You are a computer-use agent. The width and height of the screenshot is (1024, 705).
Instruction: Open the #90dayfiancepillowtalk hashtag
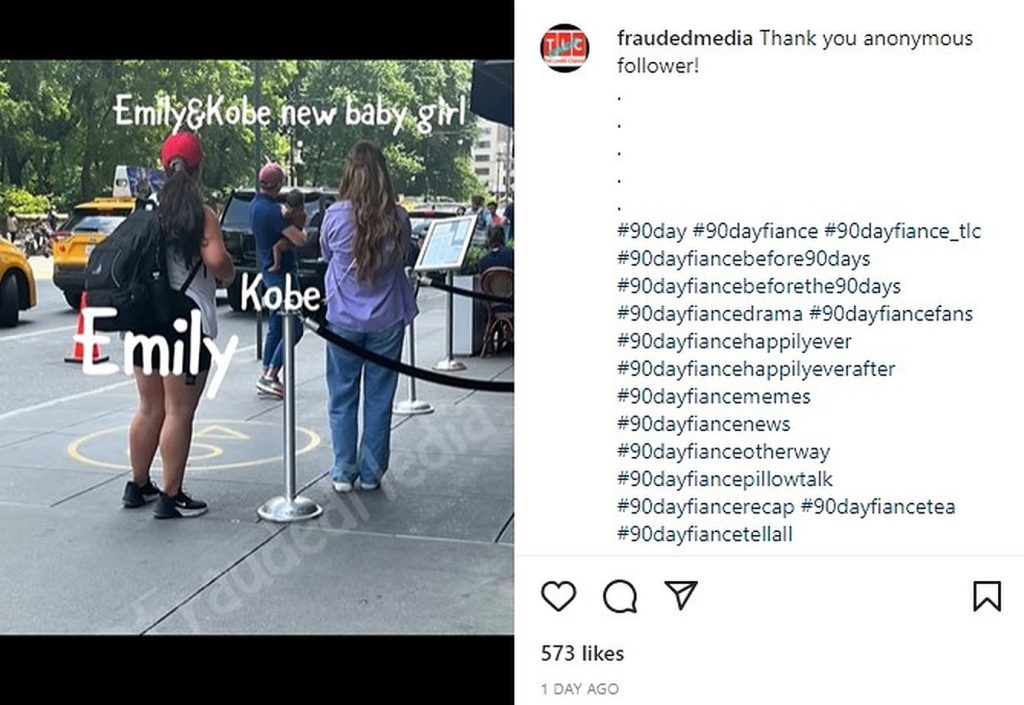point(725,479)
